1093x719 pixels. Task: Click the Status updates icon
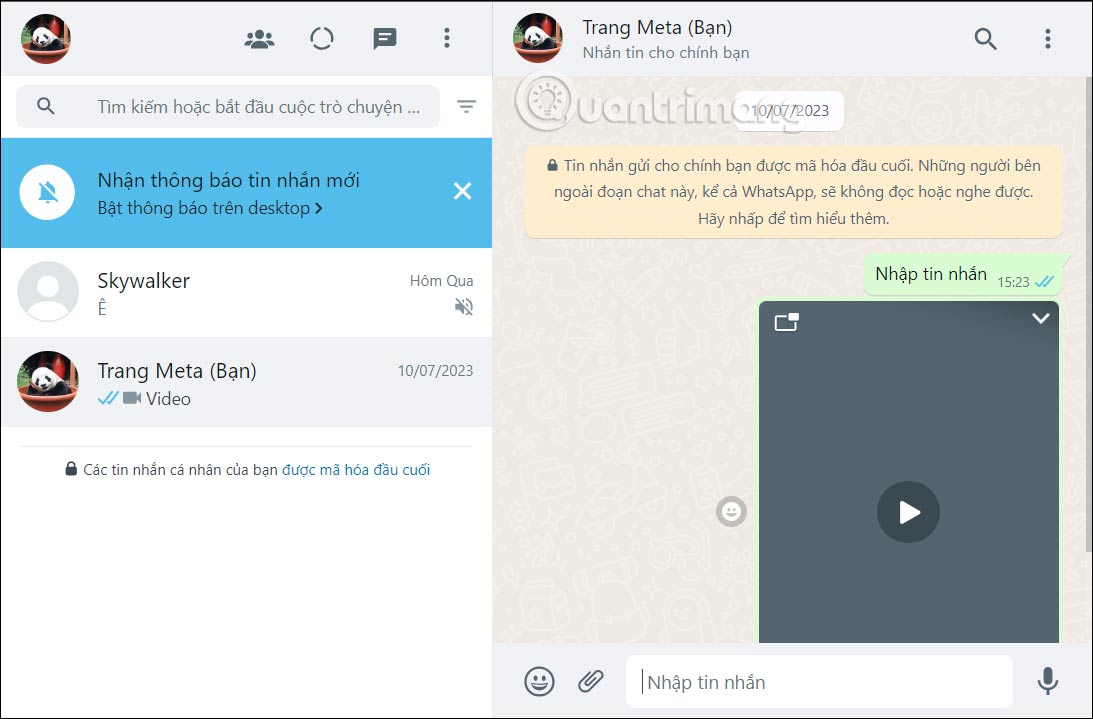pyautogui.click(x=321, y=38)
